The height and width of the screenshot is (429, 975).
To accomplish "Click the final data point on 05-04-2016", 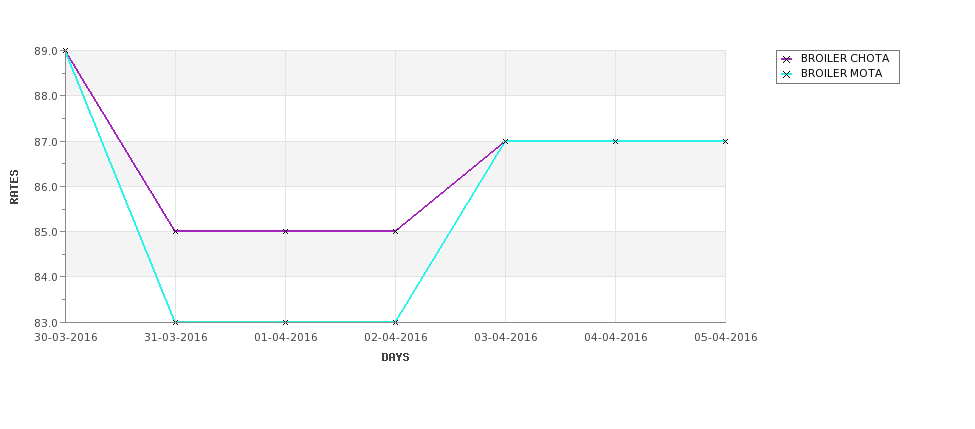I will (x=725, y=141).
